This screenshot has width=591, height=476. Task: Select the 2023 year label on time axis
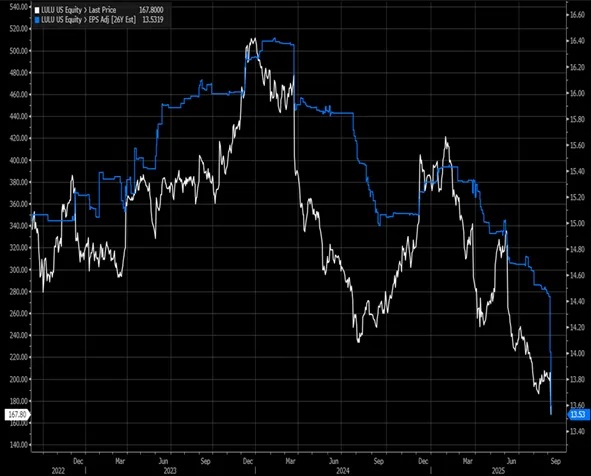170,471
